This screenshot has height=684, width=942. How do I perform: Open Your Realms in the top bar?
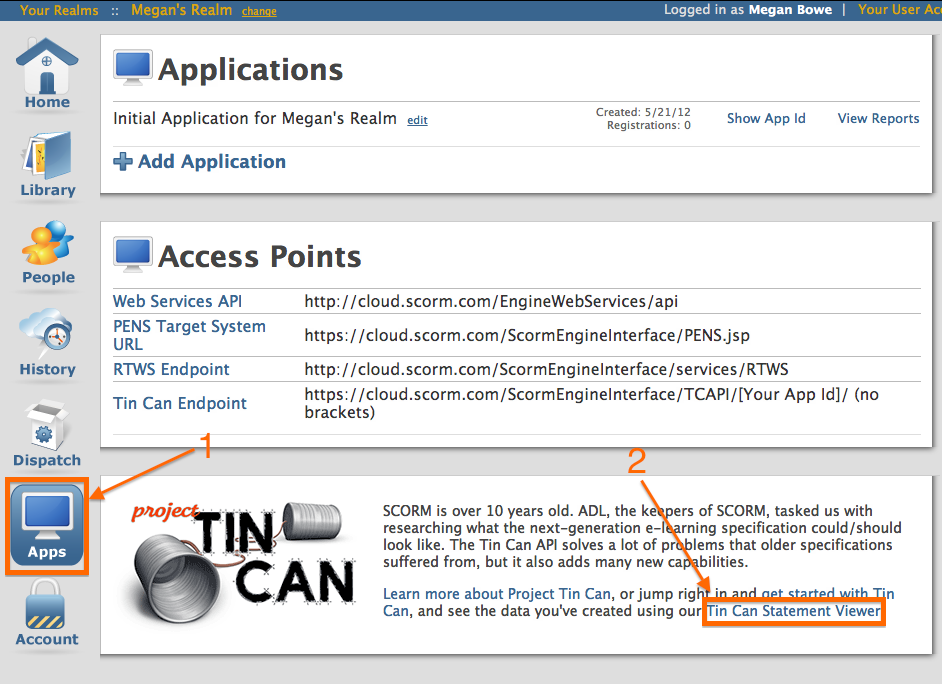coord(59,9)
